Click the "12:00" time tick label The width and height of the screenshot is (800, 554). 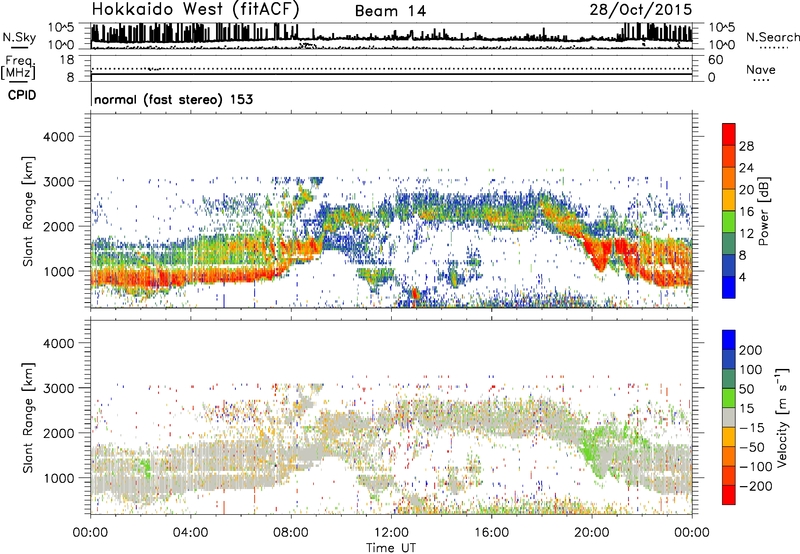pos(391,533)
